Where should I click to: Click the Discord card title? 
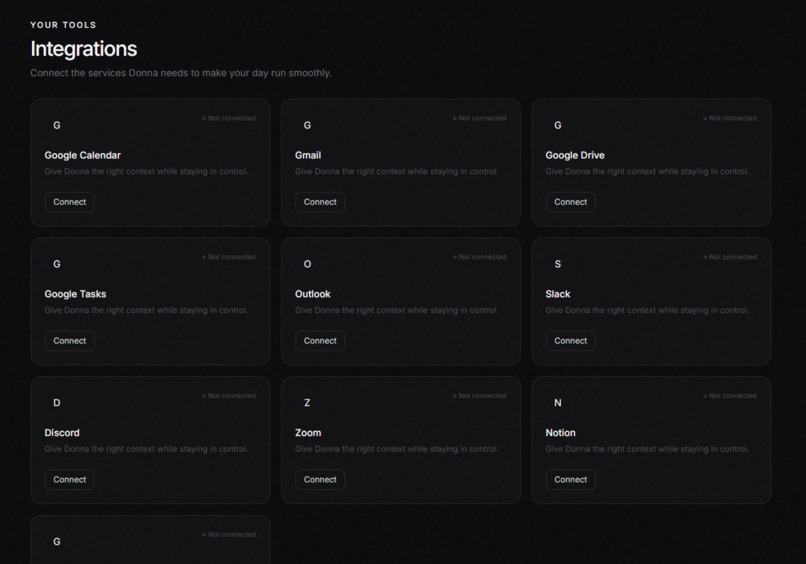tap(62, 433)
